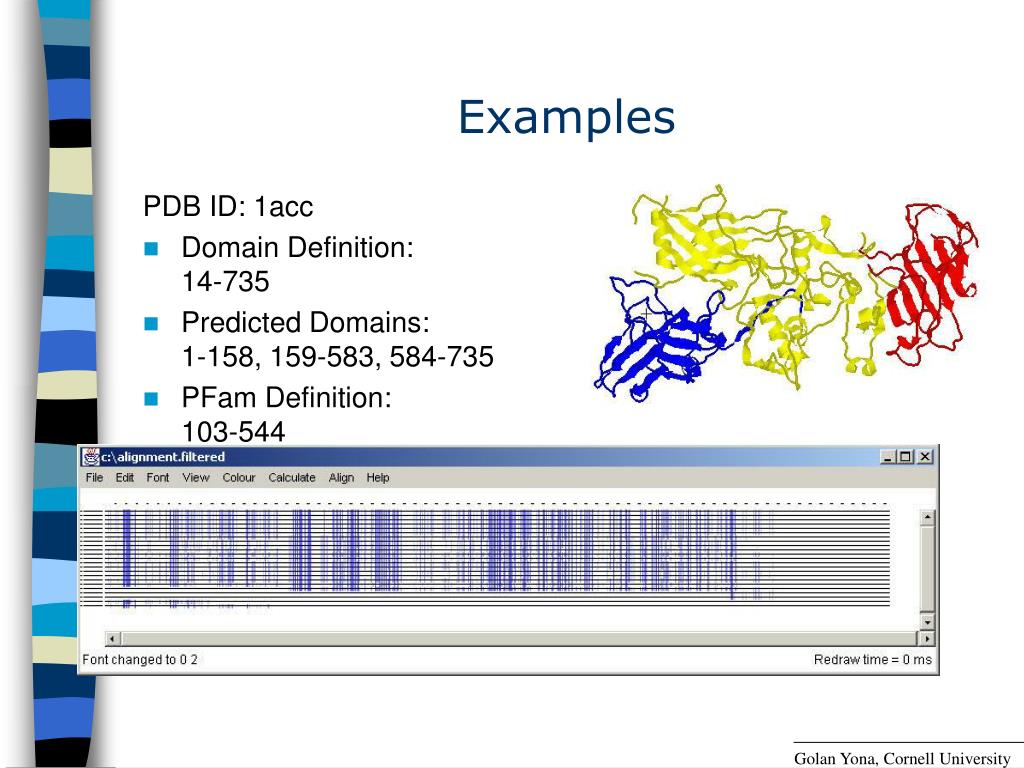This screenshot has width=1024, height=768.
Task: Click the Java icon in the alignment window title bar
Action: (x=90, y=456)
